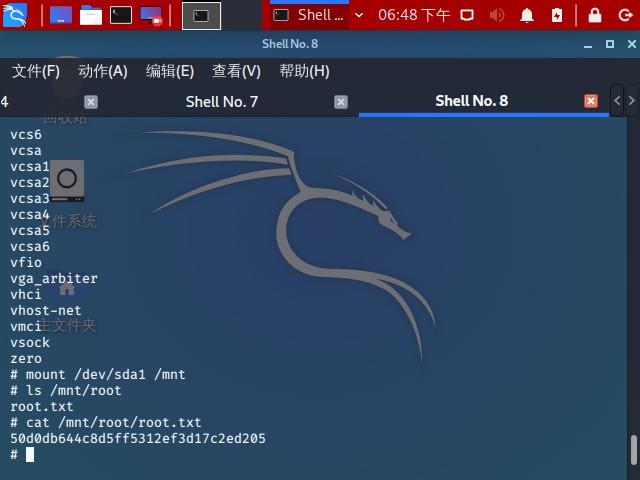Open the file manager launcher icon
The width and height of the screenshot is (640, 480).
tap(91, 15)
